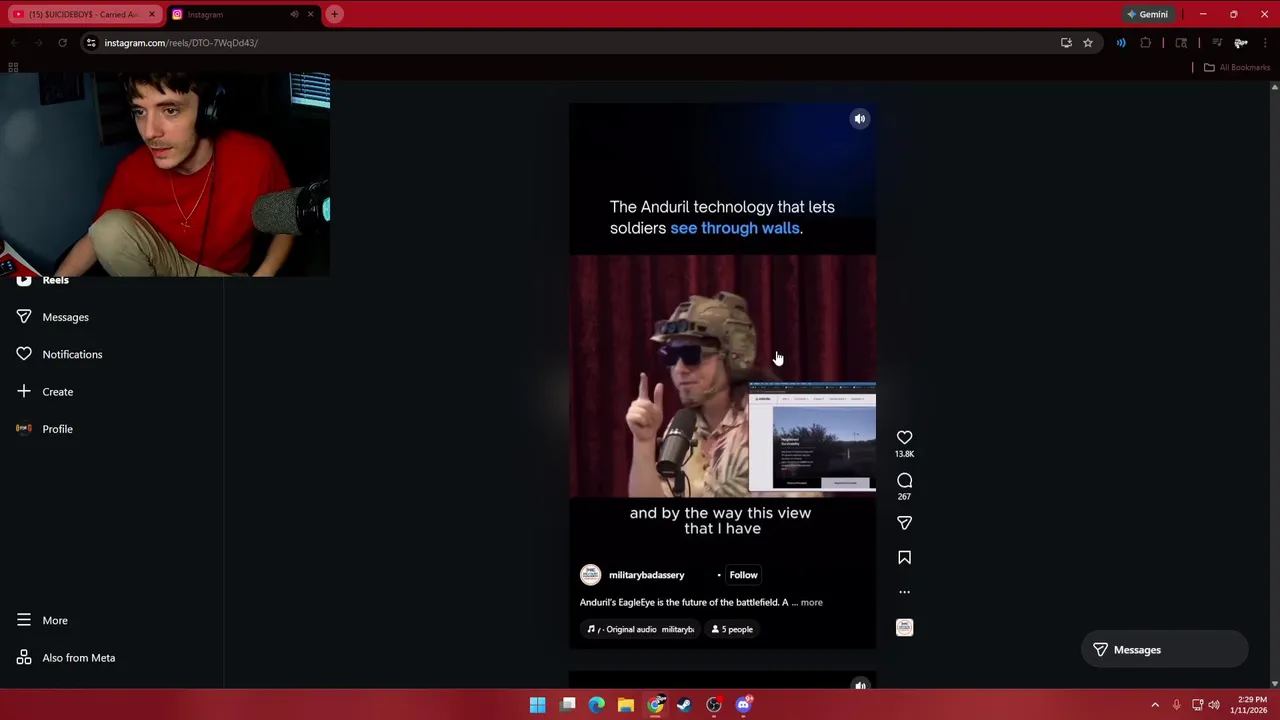The image size is (1280, 720).
Task: Open OBS Studio from the taskbar
Action: click(714, 705)
